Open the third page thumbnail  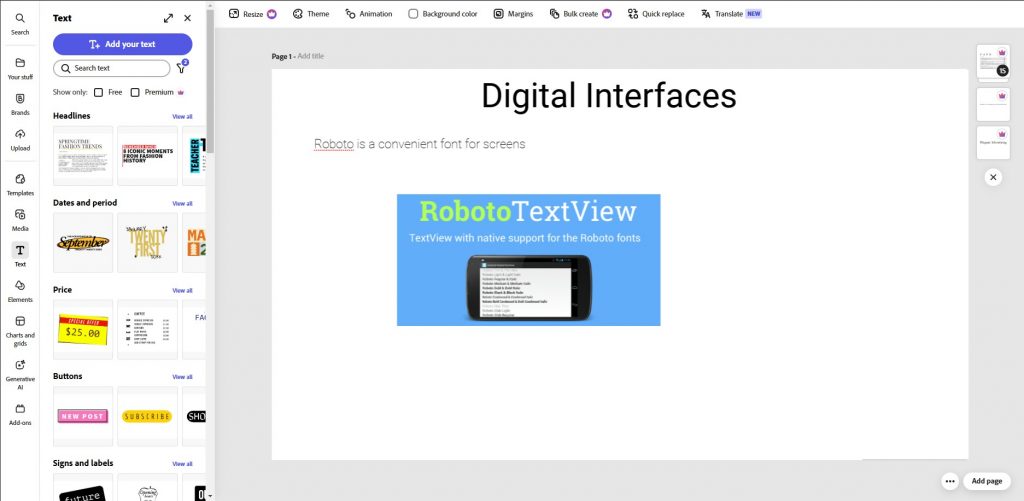[993, 142]
